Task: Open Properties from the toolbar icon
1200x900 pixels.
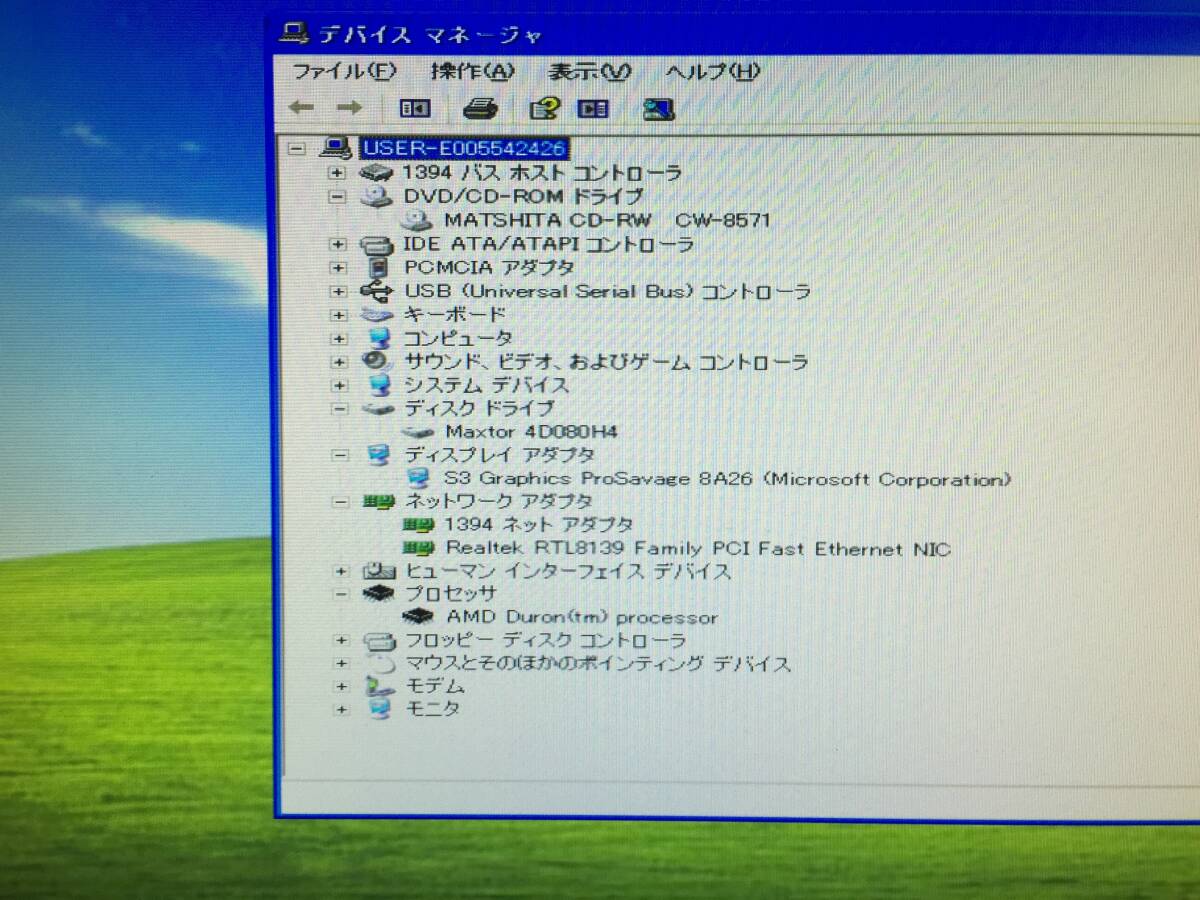Action: [544, 108]
